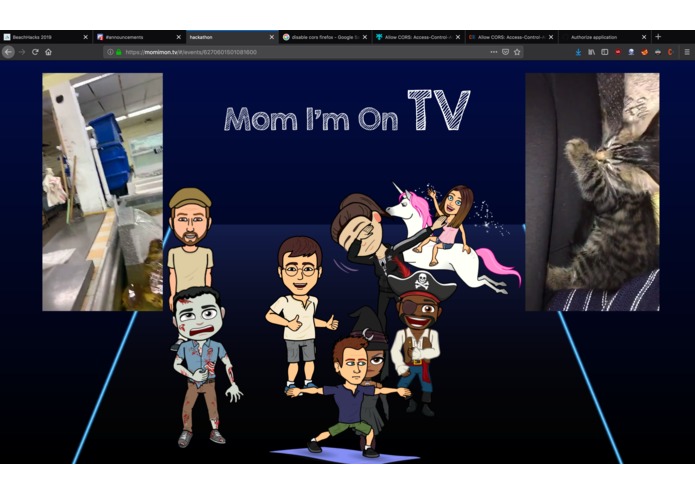This screenshot has height=494, width=695.
Task: Close the Authorize application tab
Action: click(644, 37)
